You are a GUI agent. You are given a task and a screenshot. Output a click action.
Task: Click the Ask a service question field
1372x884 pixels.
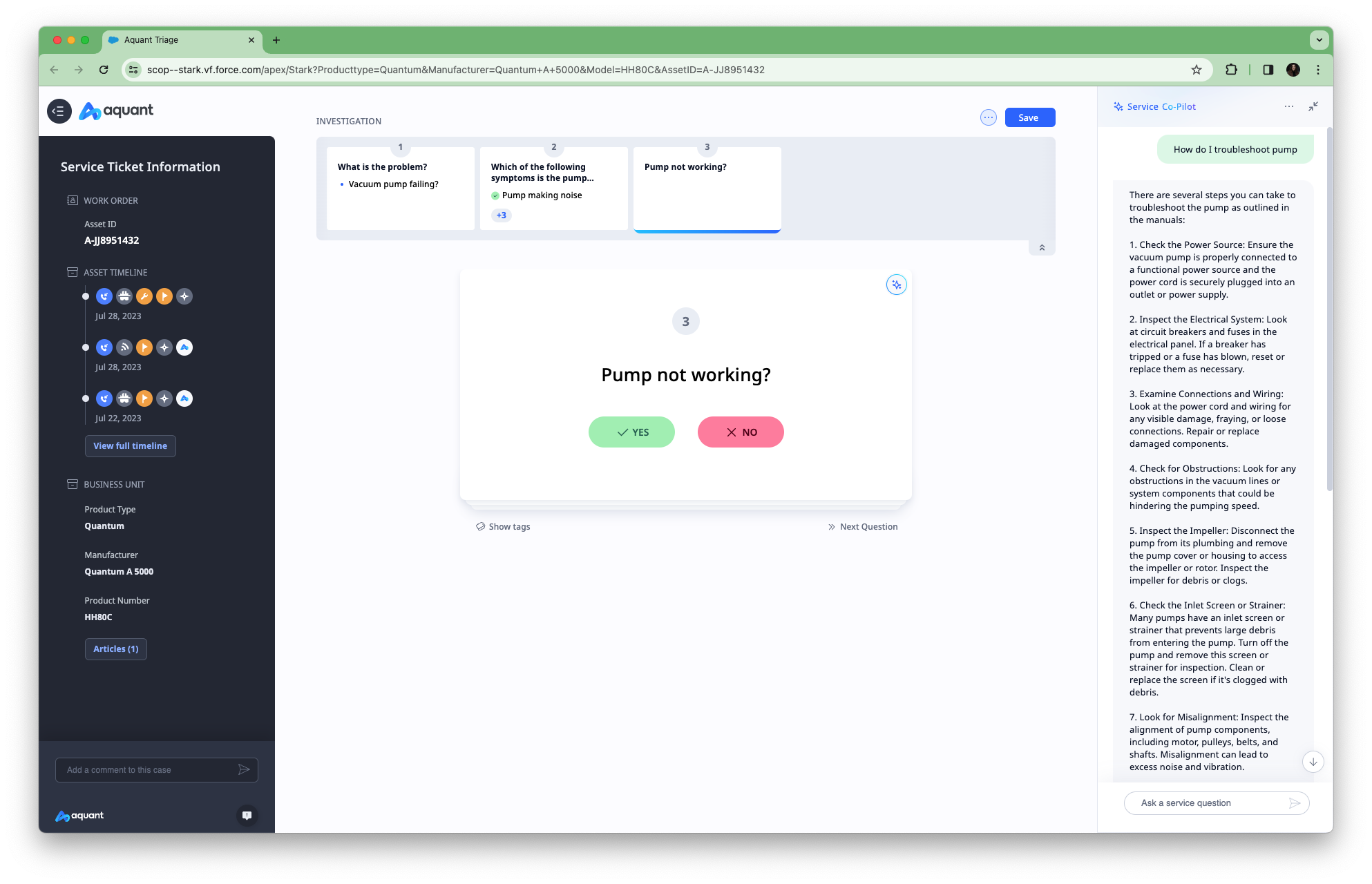[1209, 803]
